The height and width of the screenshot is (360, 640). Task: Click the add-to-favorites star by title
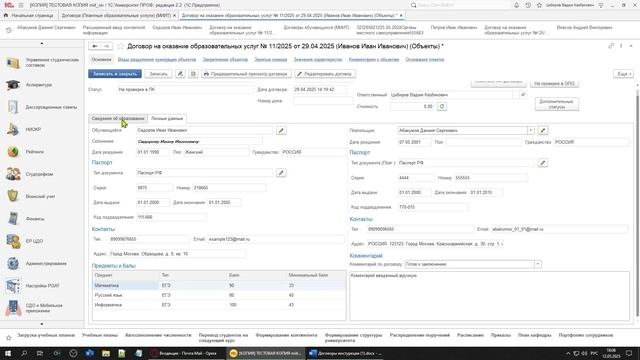(120, 47)
